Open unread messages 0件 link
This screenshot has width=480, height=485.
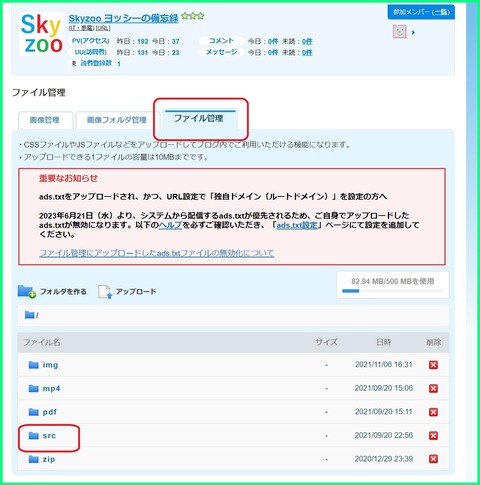(x=307, y=52)
